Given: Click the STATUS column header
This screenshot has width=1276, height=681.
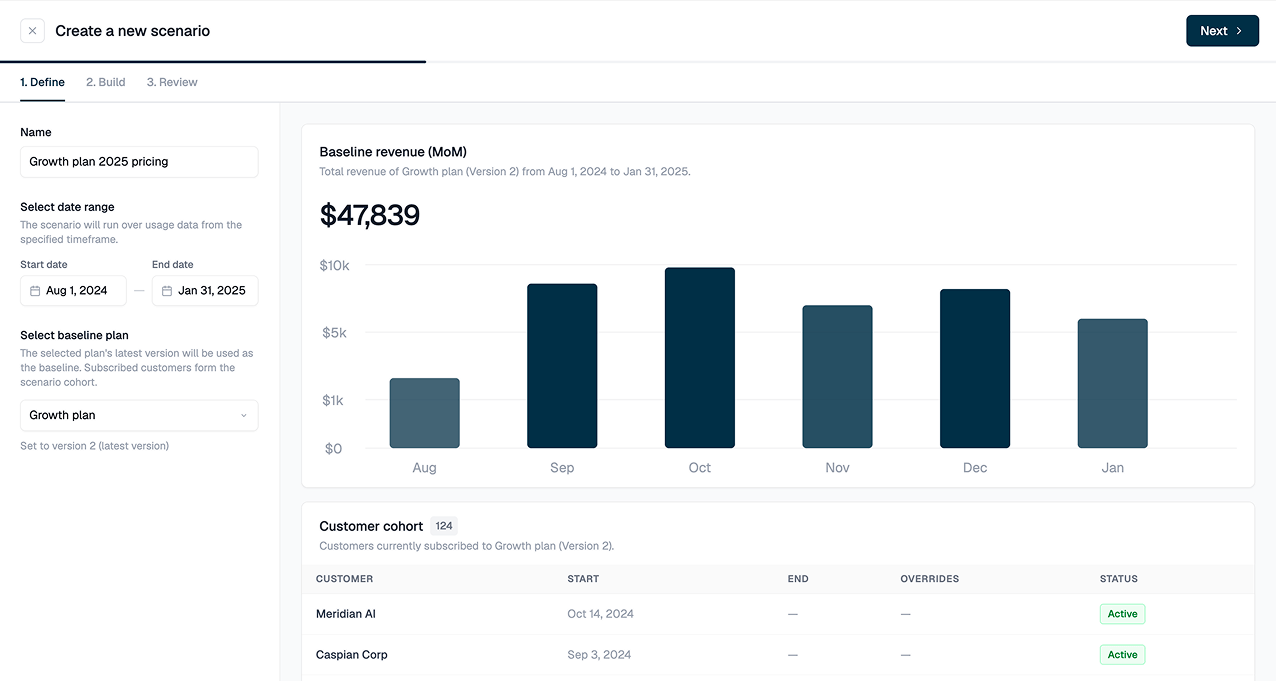Looking at the screenshot, I should (x=1119, y=579).
